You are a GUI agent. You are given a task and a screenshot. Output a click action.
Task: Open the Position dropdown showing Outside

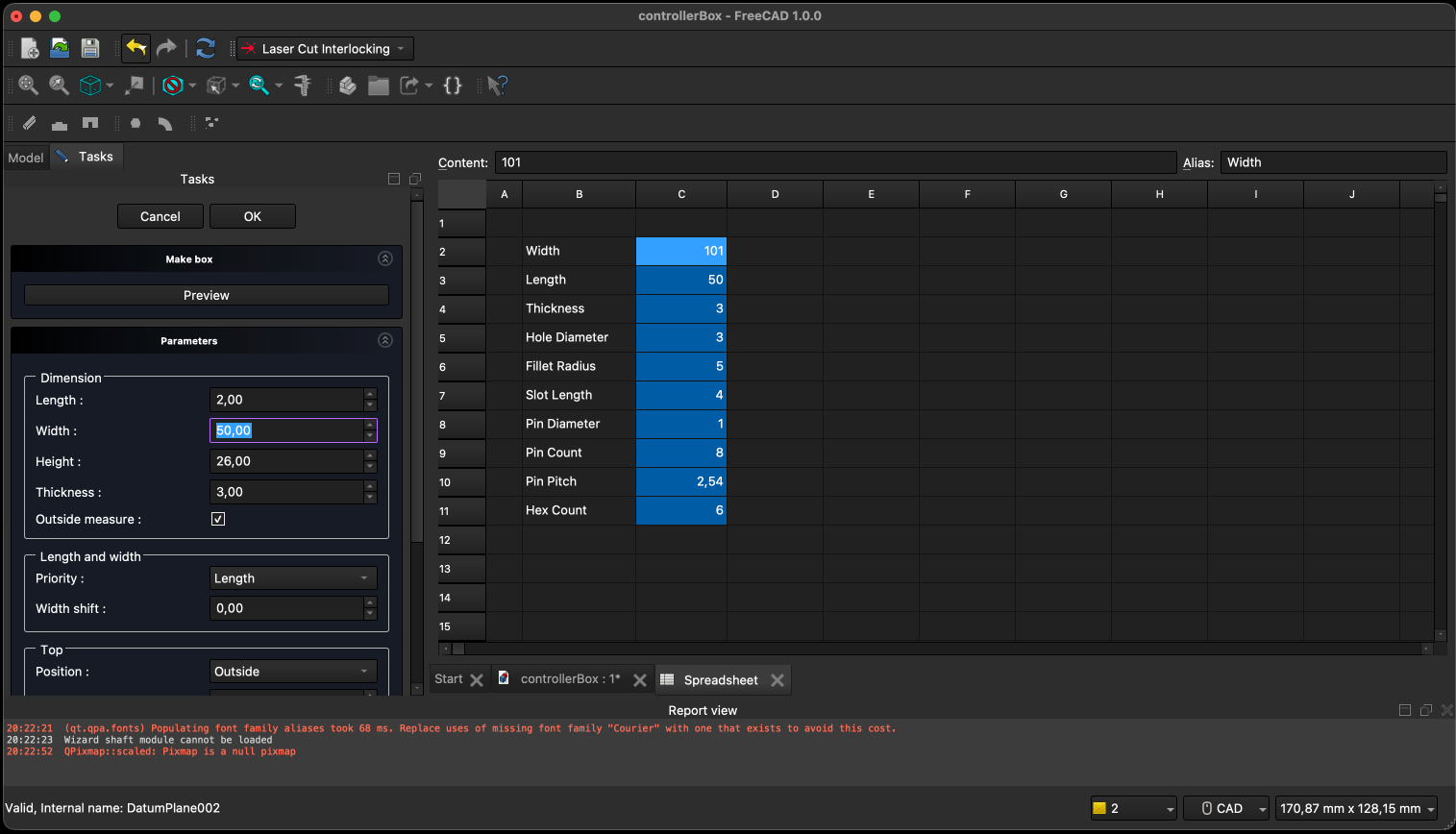[x=292, y=671]
